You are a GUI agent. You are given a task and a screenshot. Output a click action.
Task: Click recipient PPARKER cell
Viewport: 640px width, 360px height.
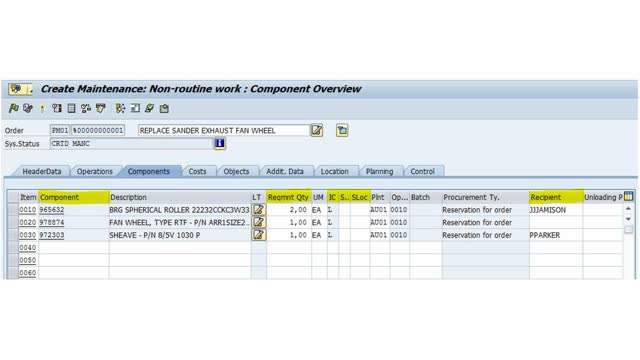pos(556,235)
